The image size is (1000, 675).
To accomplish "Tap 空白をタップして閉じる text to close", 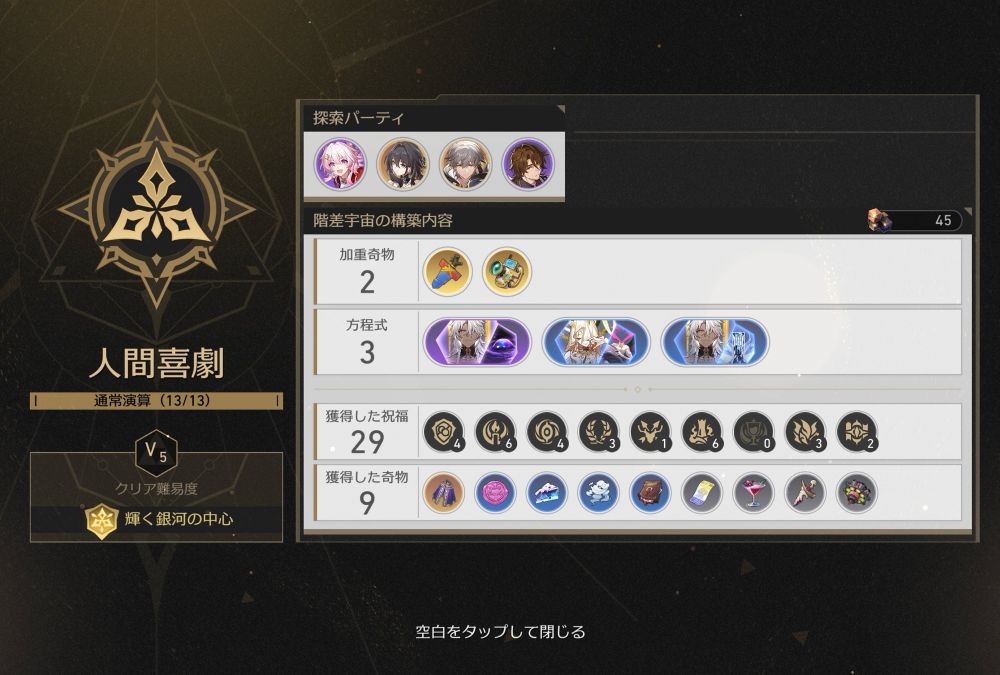I will pos(500,632).
